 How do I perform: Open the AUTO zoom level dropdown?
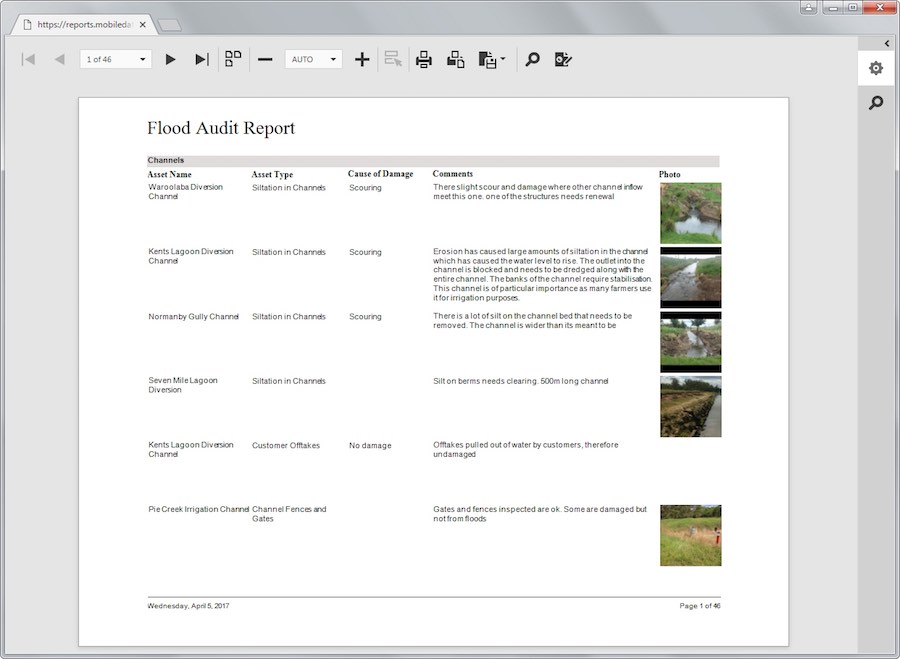click(x=313, y=59)
